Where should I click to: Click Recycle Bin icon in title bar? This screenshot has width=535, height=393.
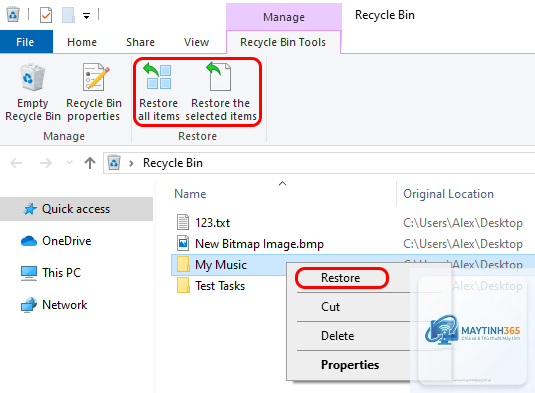13,14
